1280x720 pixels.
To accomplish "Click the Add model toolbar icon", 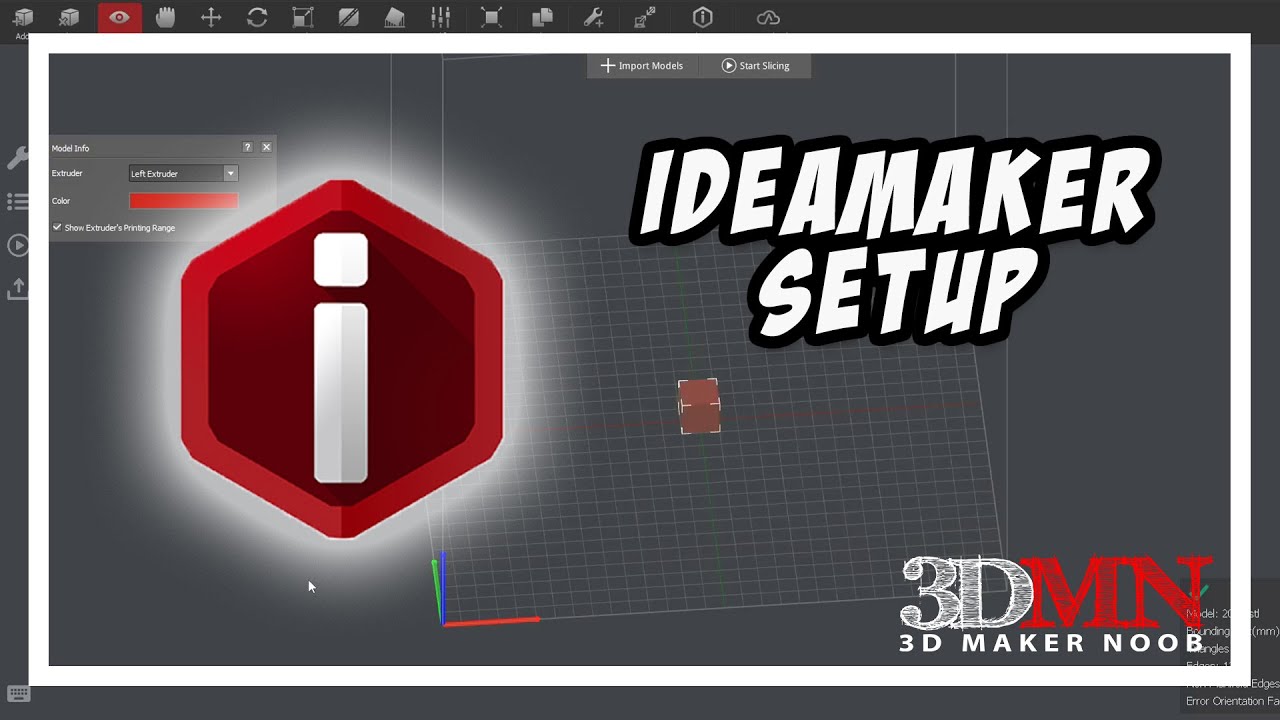I will tap(22, 18).
